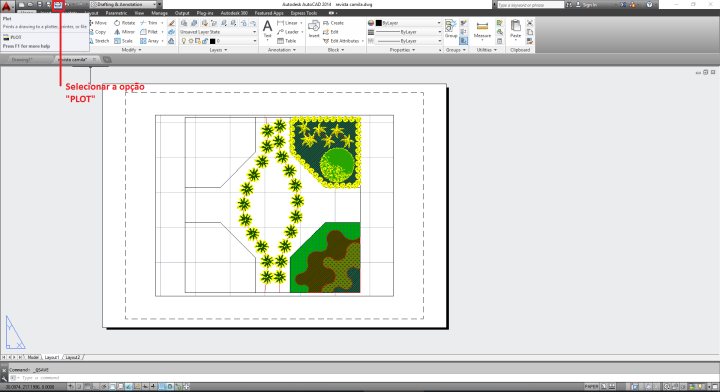Select the Mirror tool
The width and height of the screenshot is (720, 392).
tap(124, 32)
